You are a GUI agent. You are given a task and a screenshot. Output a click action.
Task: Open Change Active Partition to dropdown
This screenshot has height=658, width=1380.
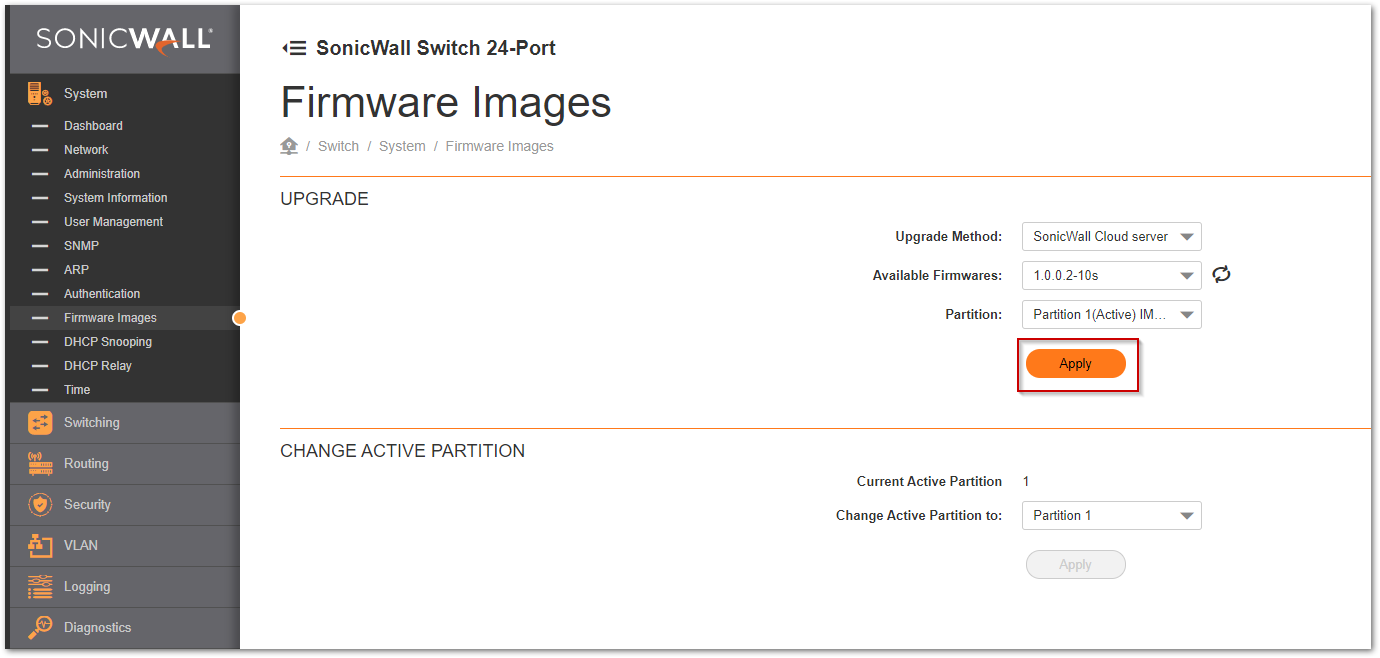click(1111, 516)
